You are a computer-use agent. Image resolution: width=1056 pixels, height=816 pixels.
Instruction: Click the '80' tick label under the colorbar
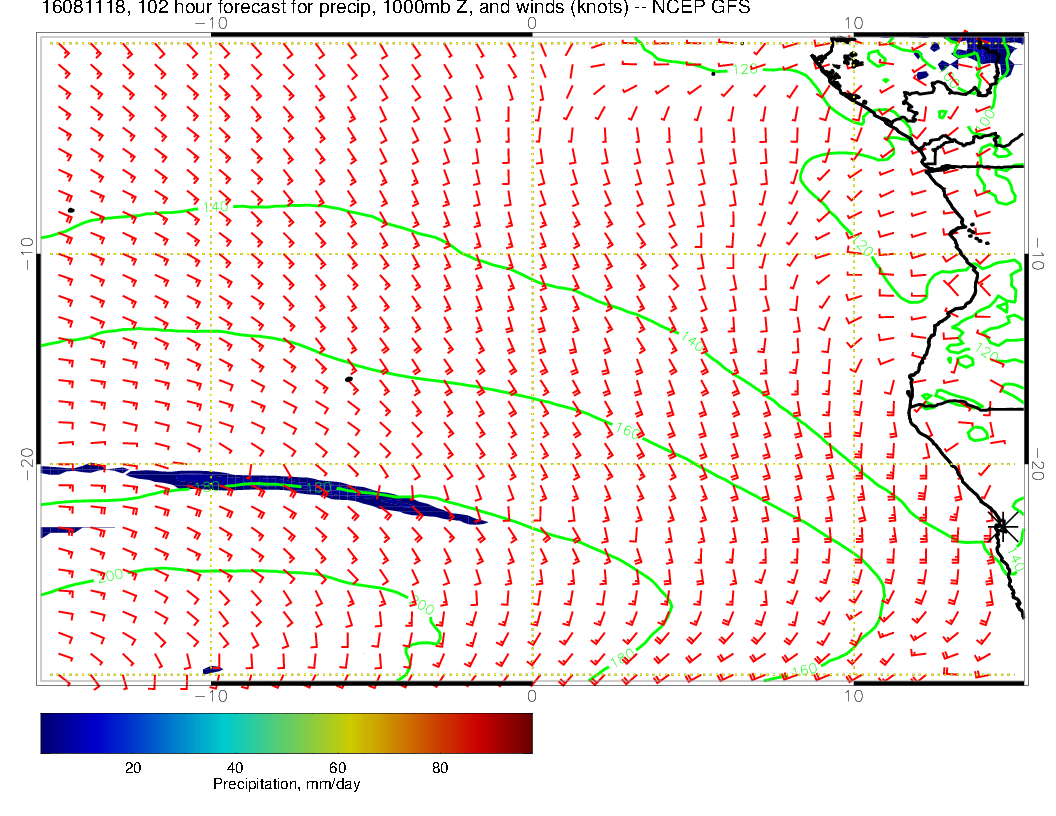pos(440,768)
